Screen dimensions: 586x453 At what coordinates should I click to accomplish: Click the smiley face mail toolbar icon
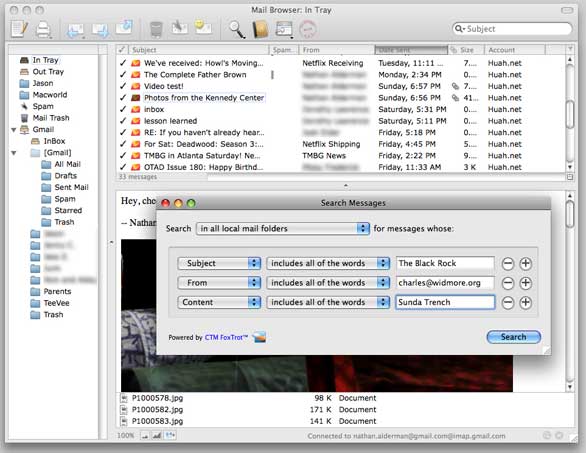203,28
